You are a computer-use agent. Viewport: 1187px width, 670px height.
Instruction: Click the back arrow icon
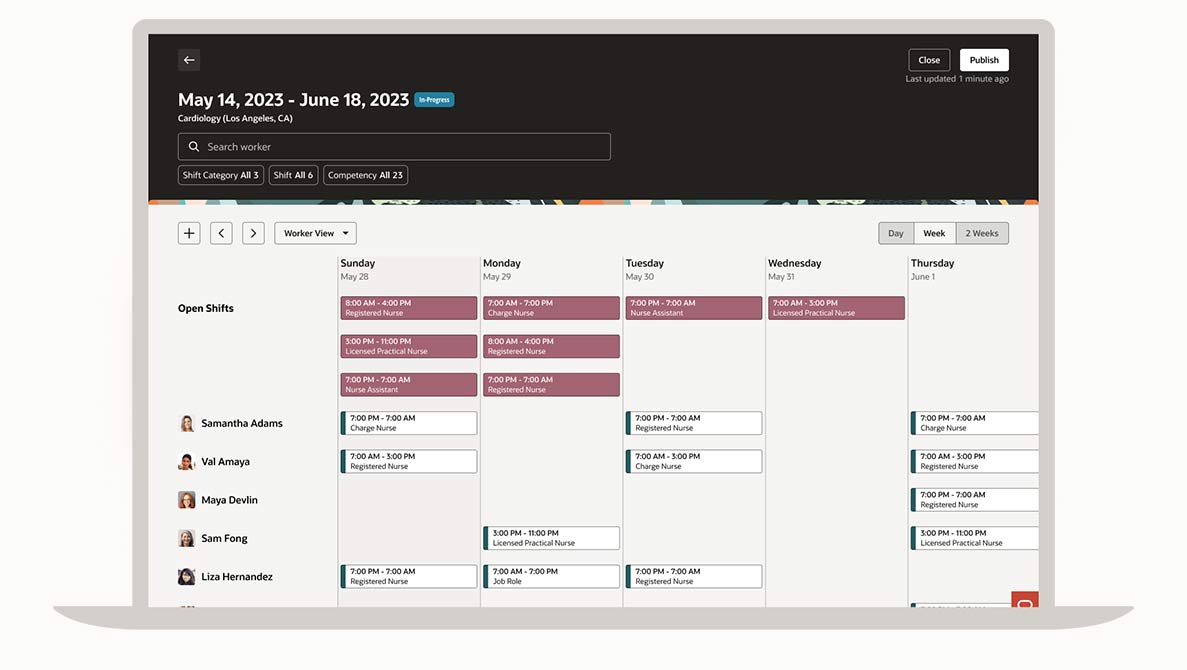[x=189, y=60]
